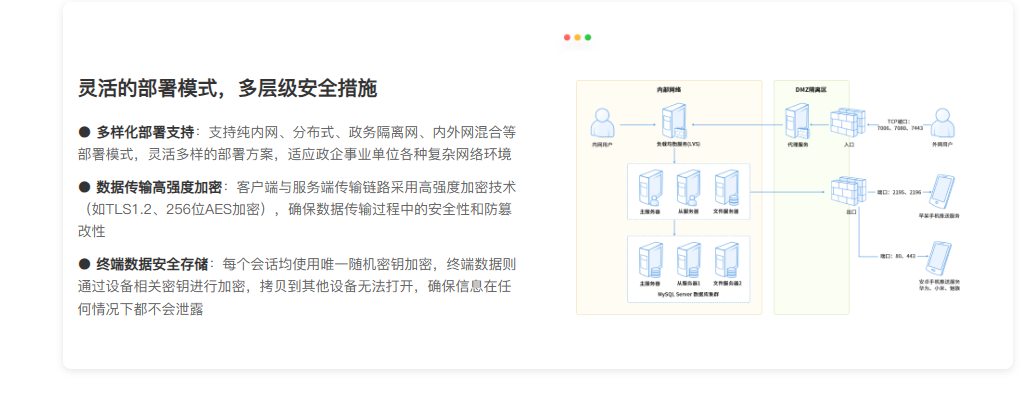
Task: Click the green window dot
Action: (588, 38)
